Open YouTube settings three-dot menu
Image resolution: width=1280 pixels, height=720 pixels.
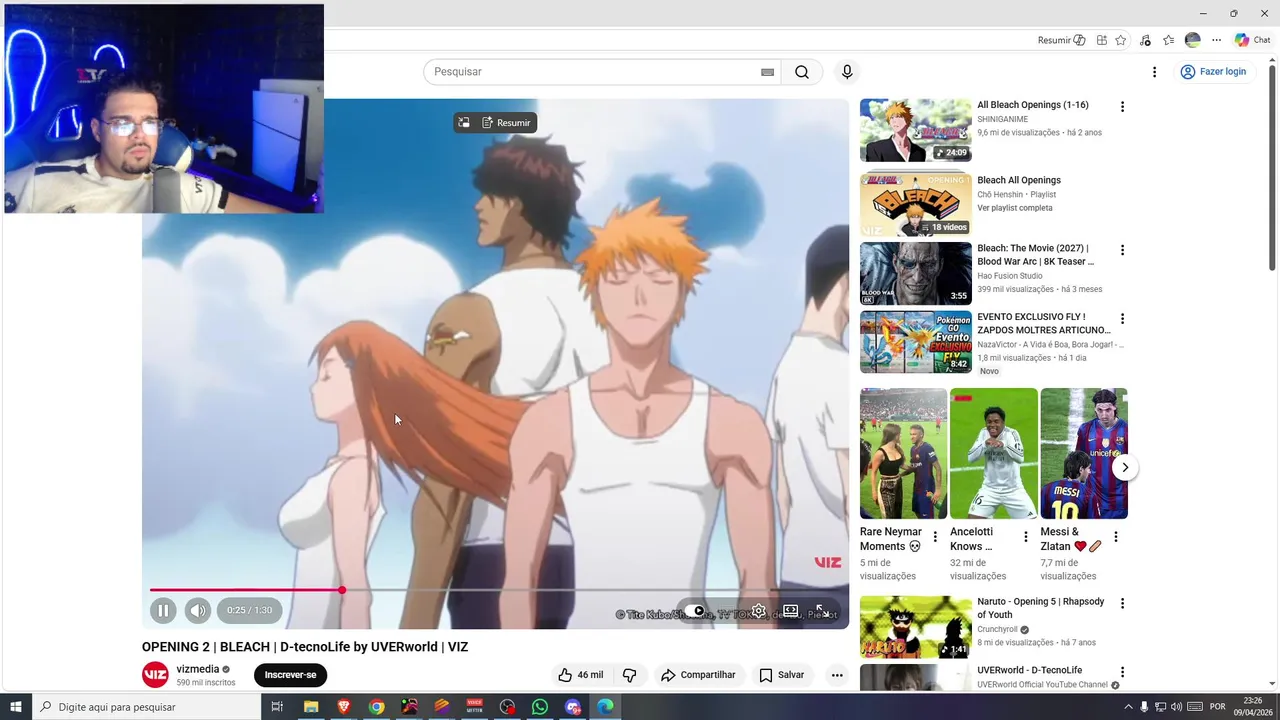1154,72
